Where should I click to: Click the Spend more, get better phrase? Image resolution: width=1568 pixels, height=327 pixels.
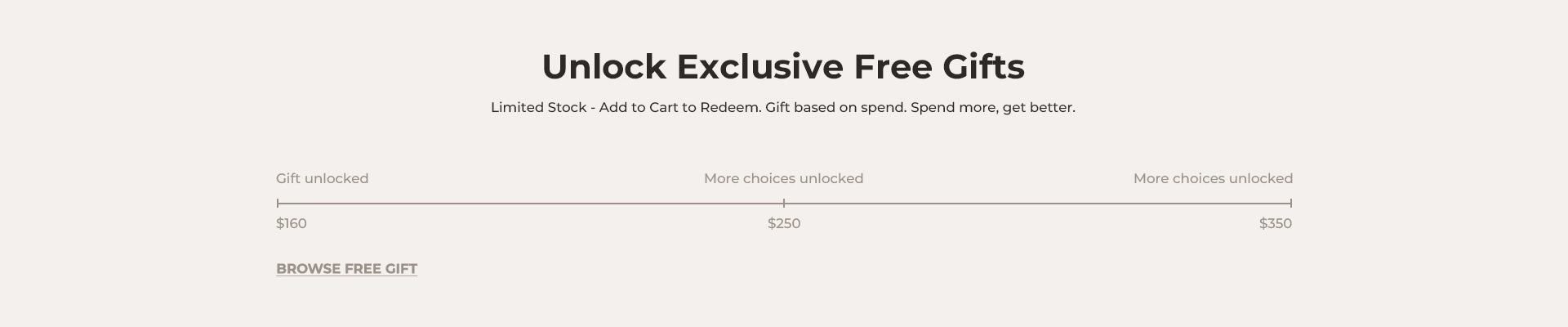[992, 107]
